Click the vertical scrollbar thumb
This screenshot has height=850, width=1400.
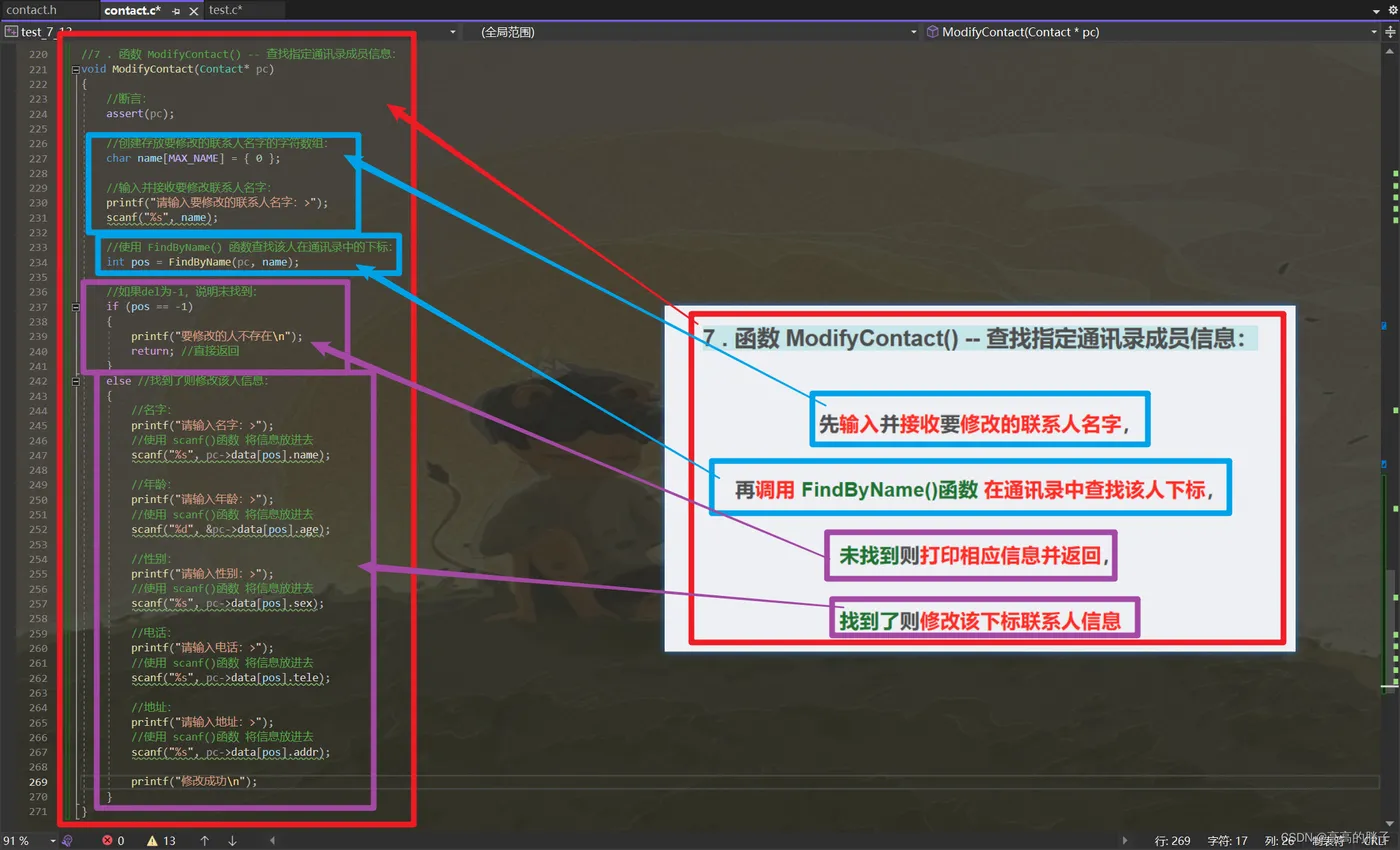point(1390,630)
